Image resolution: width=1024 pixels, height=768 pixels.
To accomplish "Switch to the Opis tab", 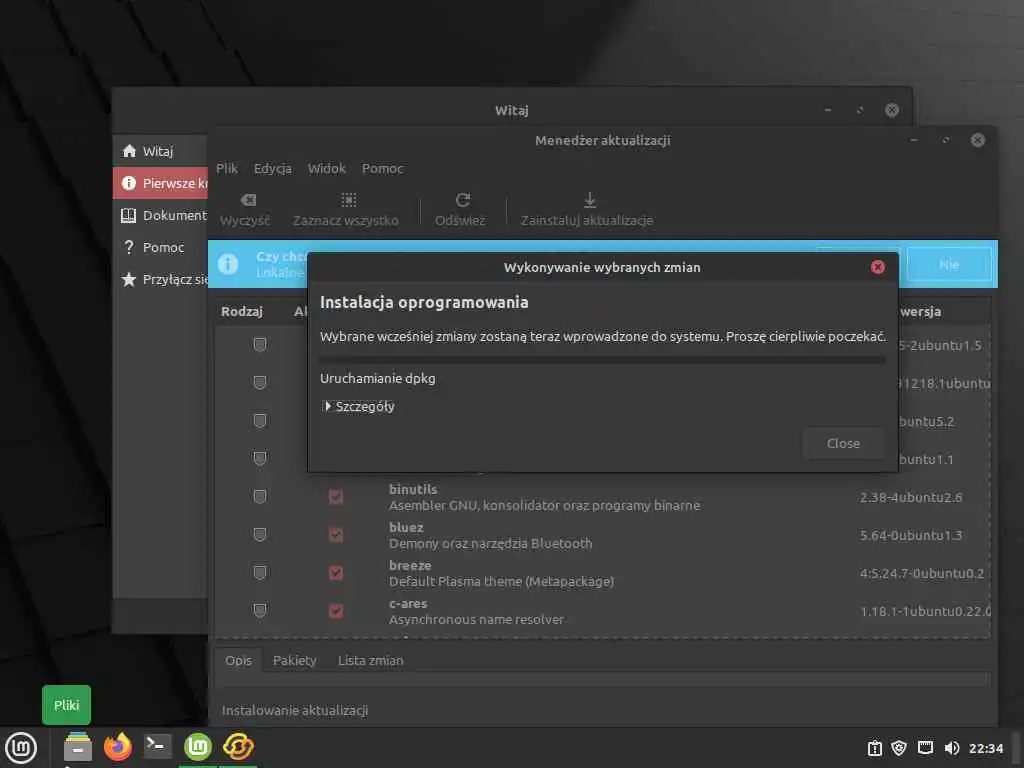I will [238, 660].
